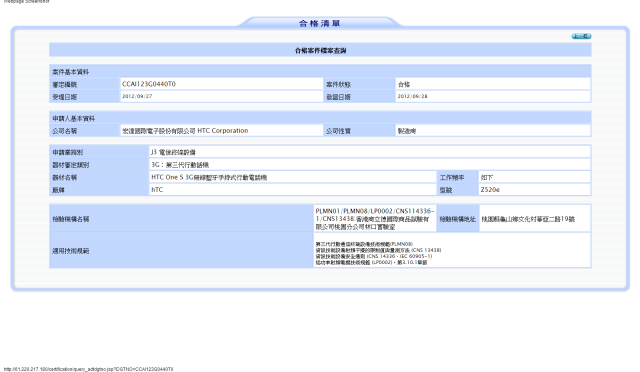Select the (PLMN08) technical specification line
This screenshot has width=640, height=372.
(x=364, y=244)
